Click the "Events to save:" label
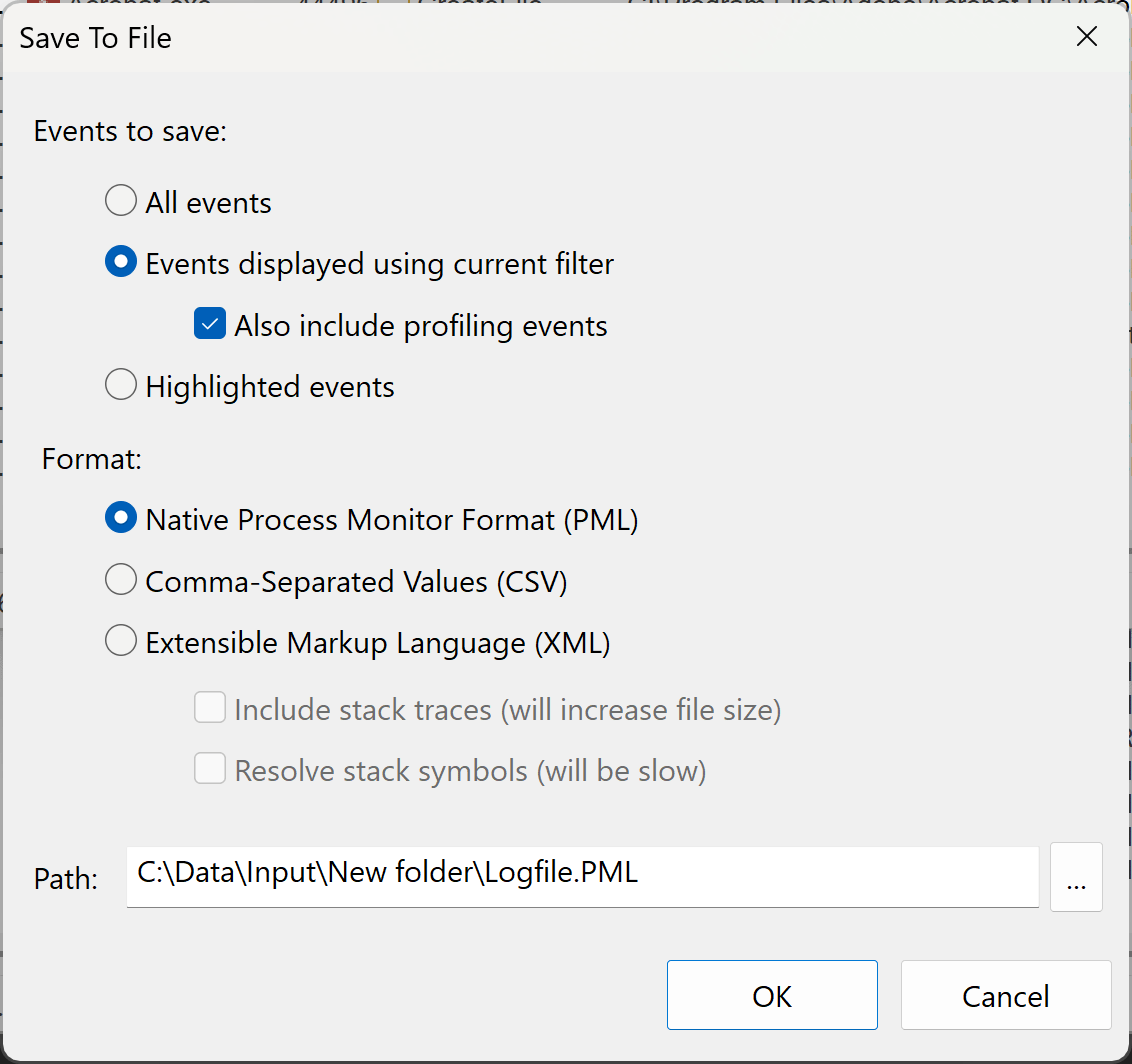 pyautogui.click(x=130, y=130)
